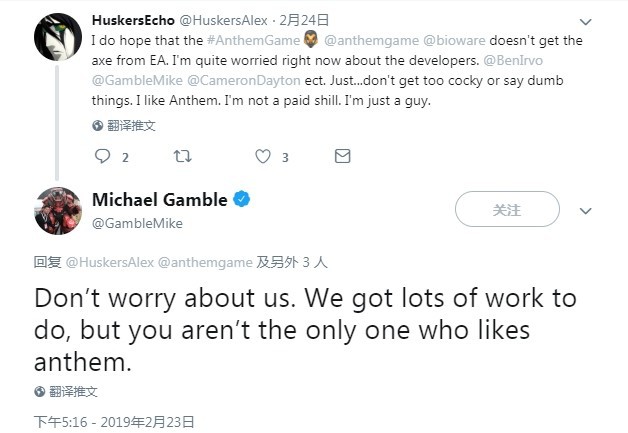Open the chevron menu beside the follow button

click(586, 211)
